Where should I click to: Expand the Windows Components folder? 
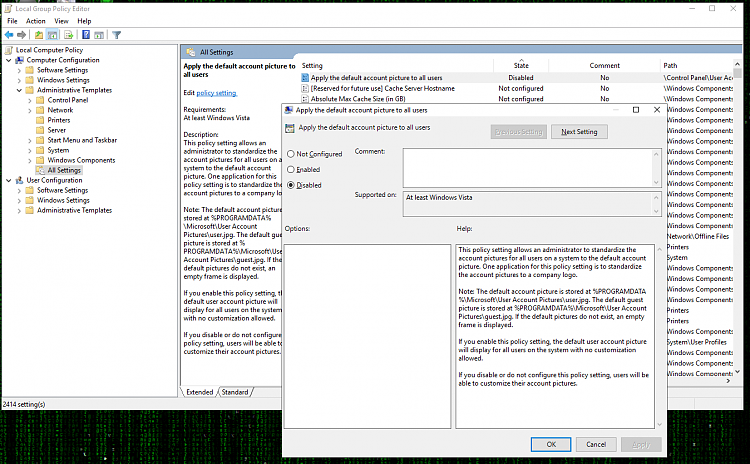coord(30,160)
